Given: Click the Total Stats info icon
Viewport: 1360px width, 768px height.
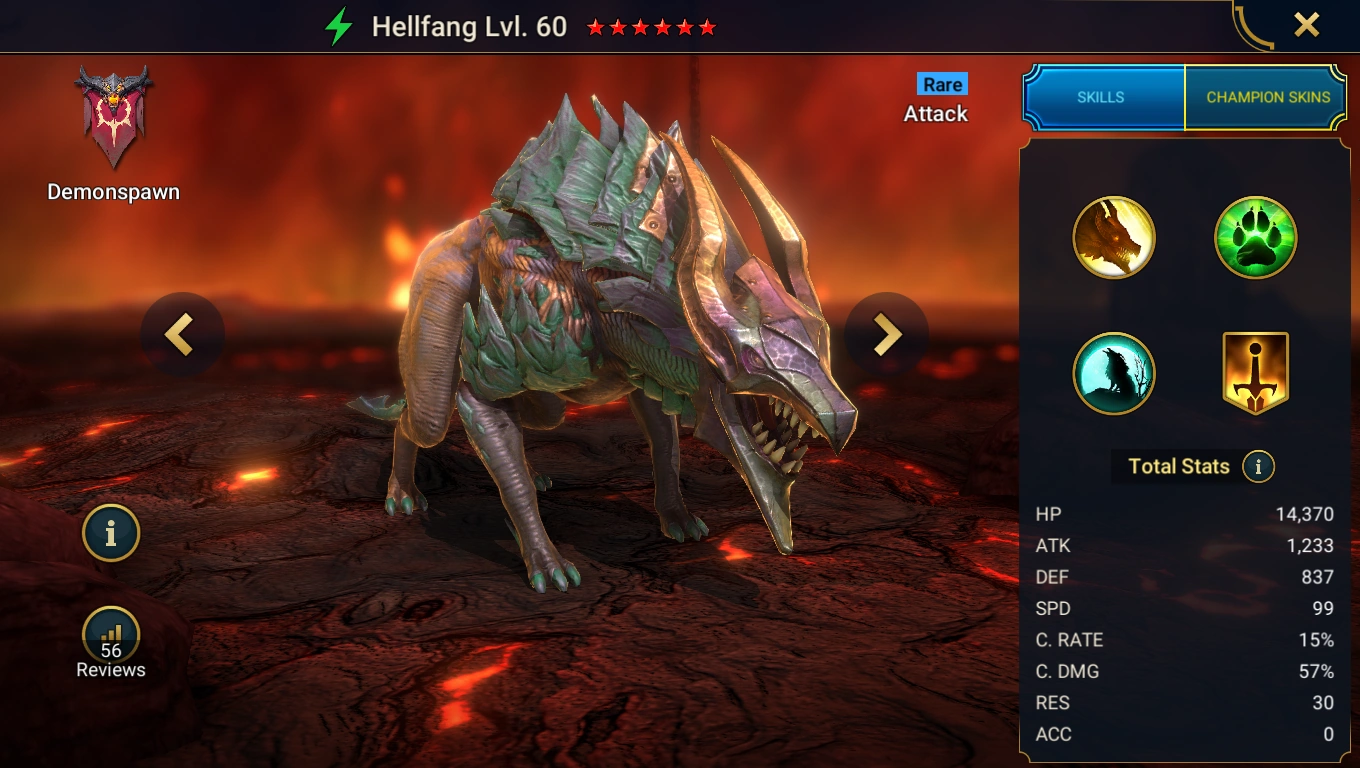Looking at the screenshot, I should tap(1259, 466).
